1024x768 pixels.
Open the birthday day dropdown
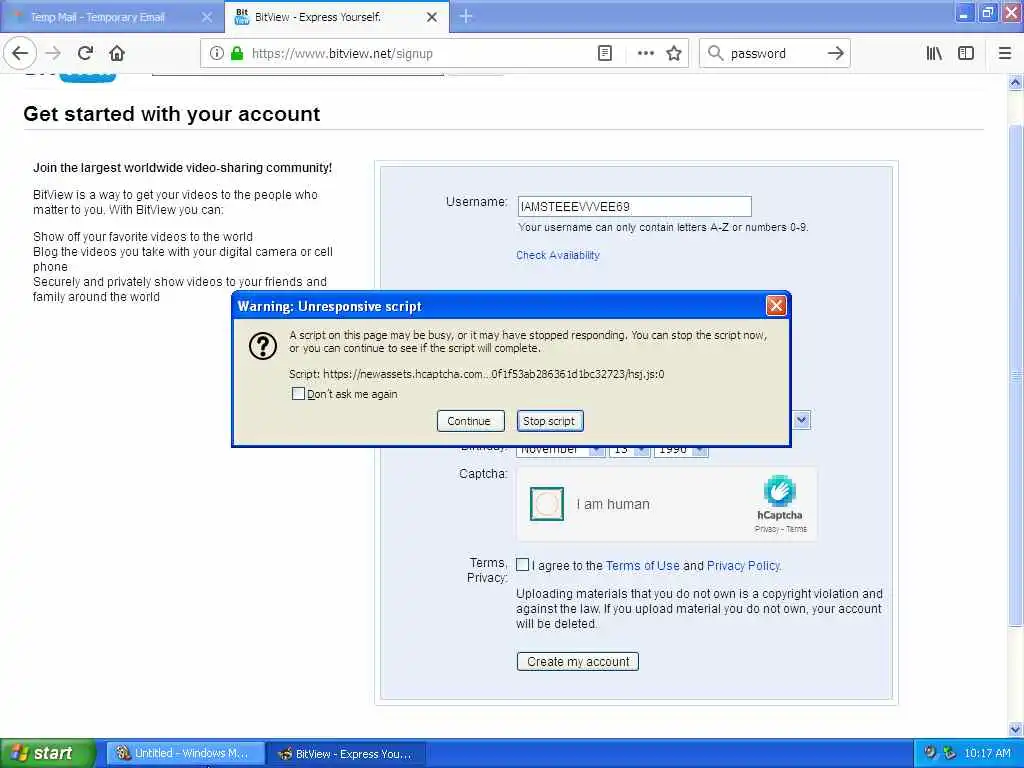pos(630,449)
